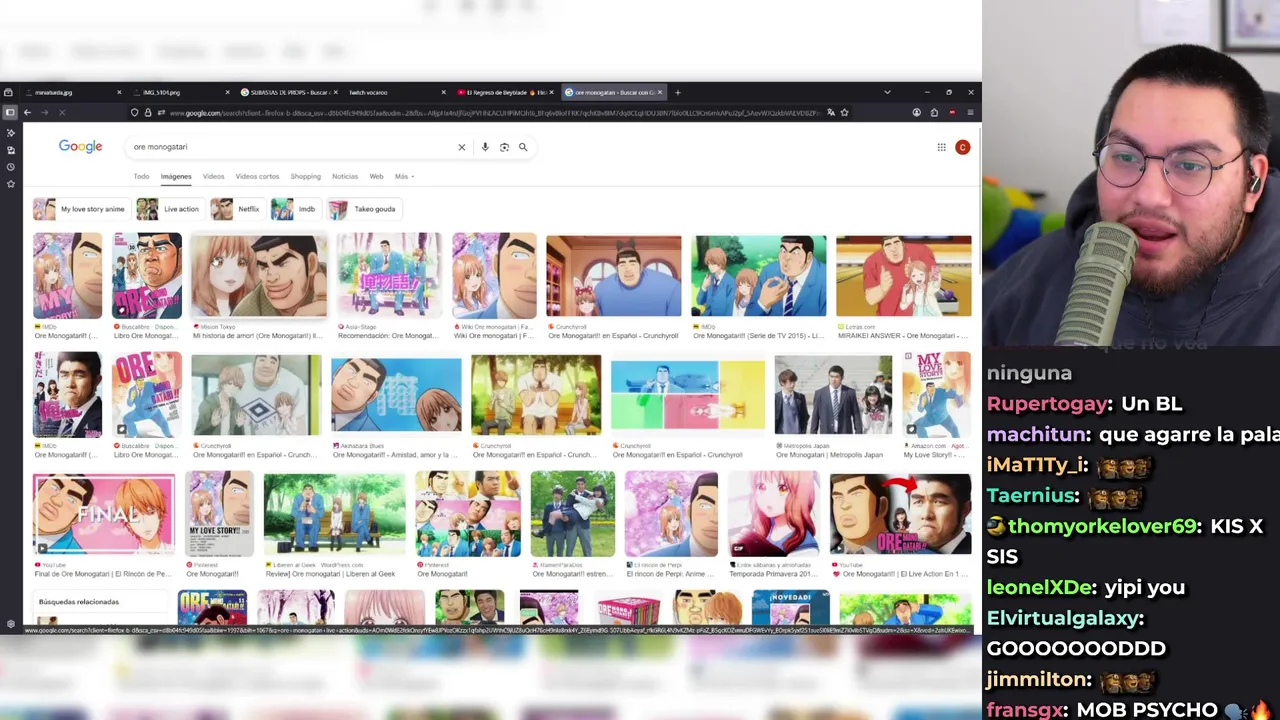This screenshot has height=720, width=1280.
Task: Close the ore monogatari tab
Action: pos(661,92)
